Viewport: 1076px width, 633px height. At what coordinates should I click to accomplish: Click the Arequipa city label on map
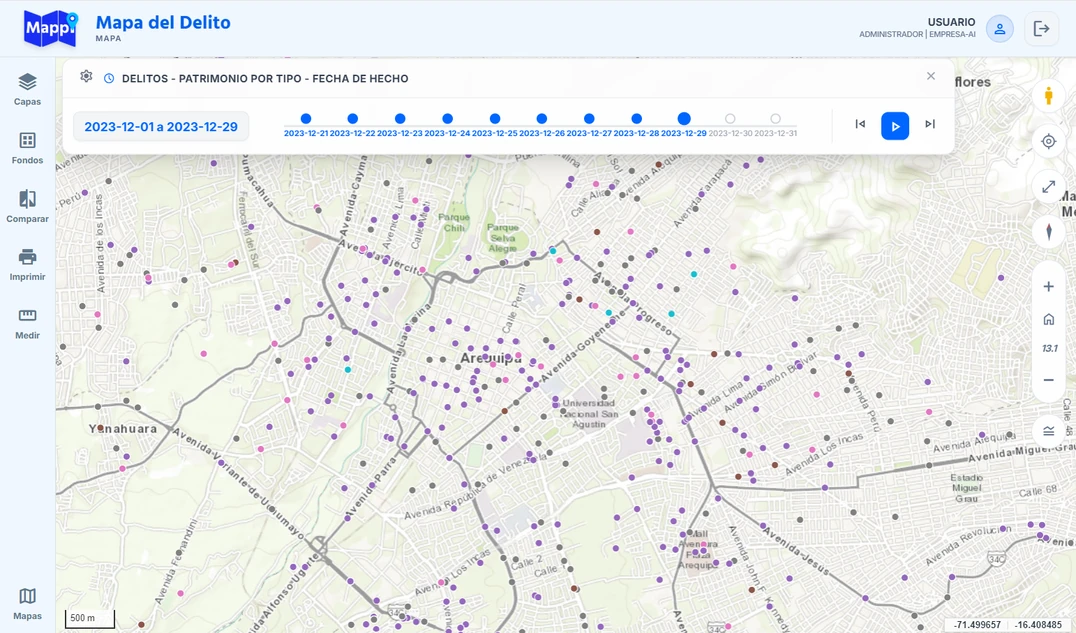coord(491,358)
